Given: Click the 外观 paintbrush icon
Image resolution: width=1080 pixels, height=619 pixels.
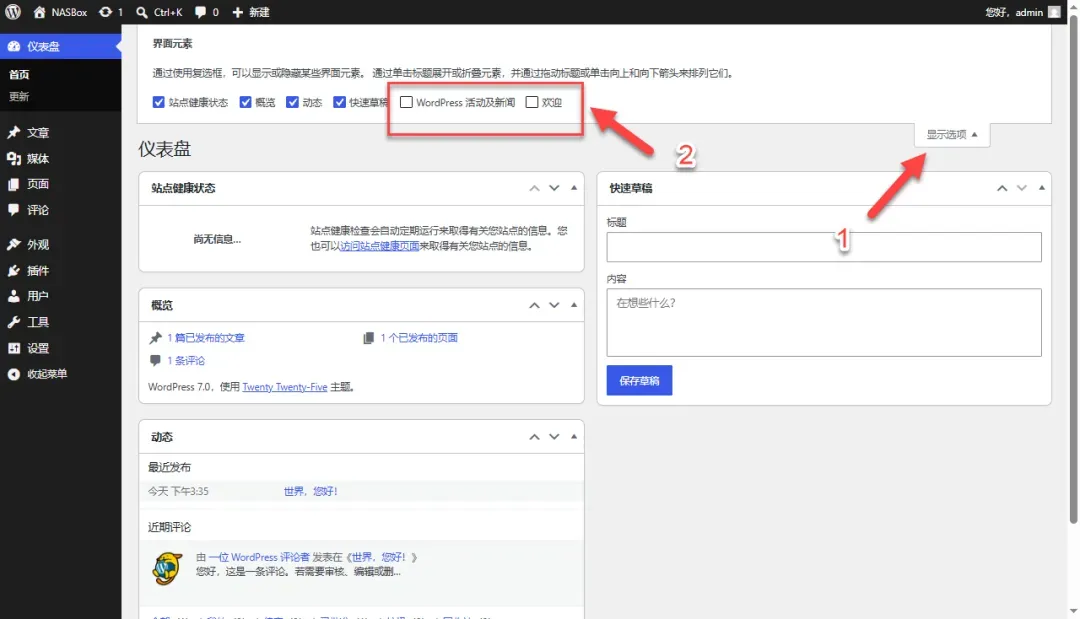Looking at the screenshot, I should click(14, 244).
